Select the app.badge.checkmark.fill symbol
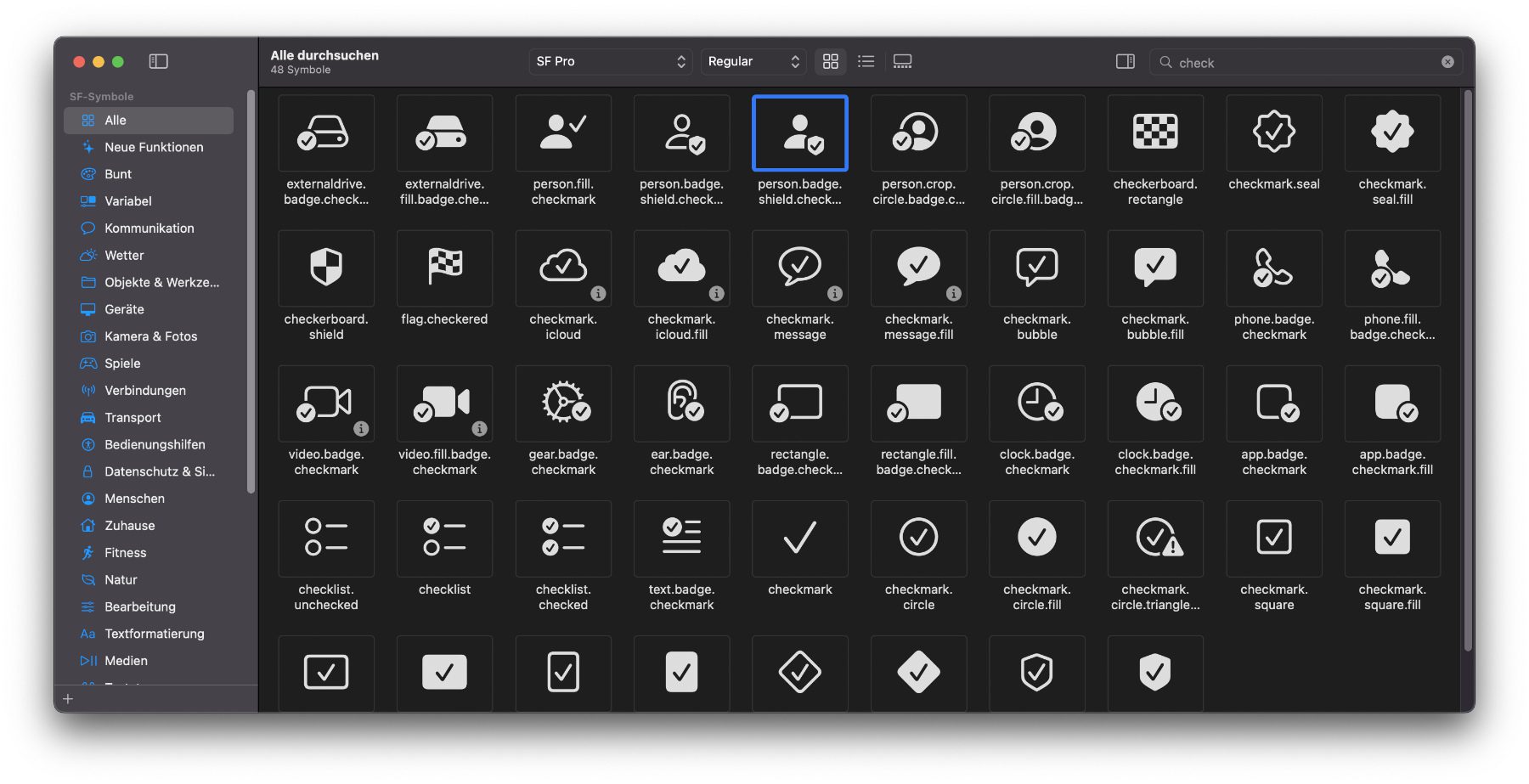The height and width of the screenshot is (784, 1529). [x=1392, y=403]
